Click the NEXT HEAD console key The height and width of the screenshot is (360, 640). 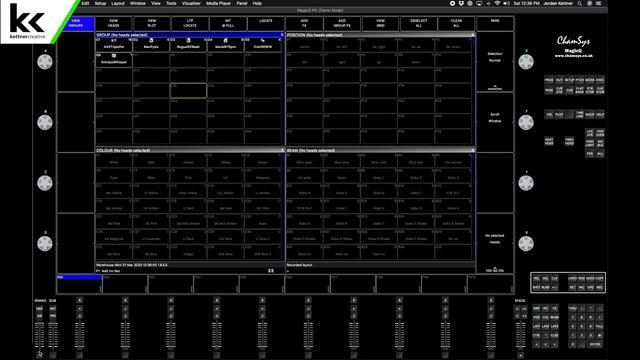tap(549, 142)
